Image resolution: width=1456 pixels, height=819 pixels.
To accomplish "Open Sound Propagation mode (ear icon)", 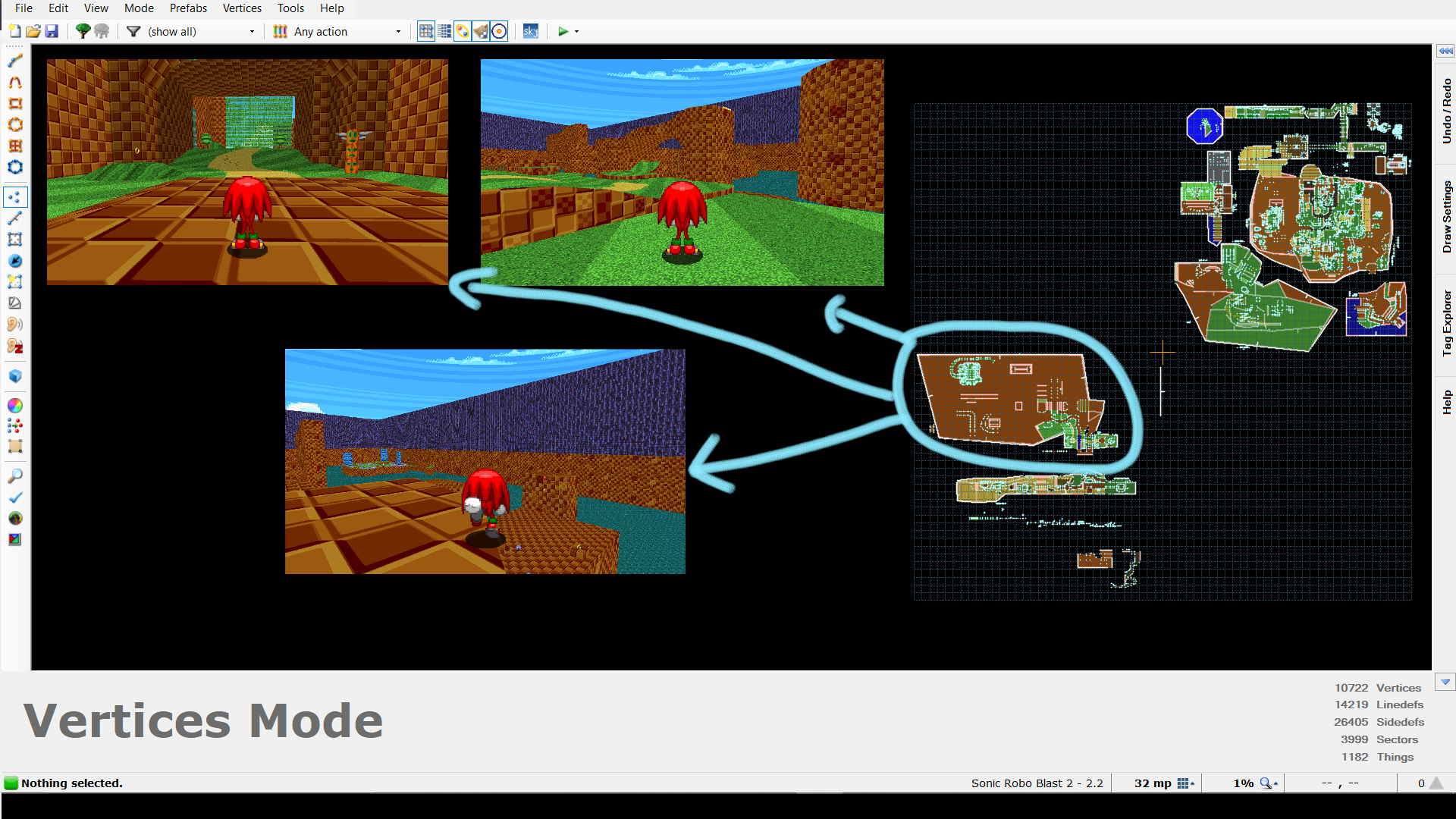I will tap(15, 325).
